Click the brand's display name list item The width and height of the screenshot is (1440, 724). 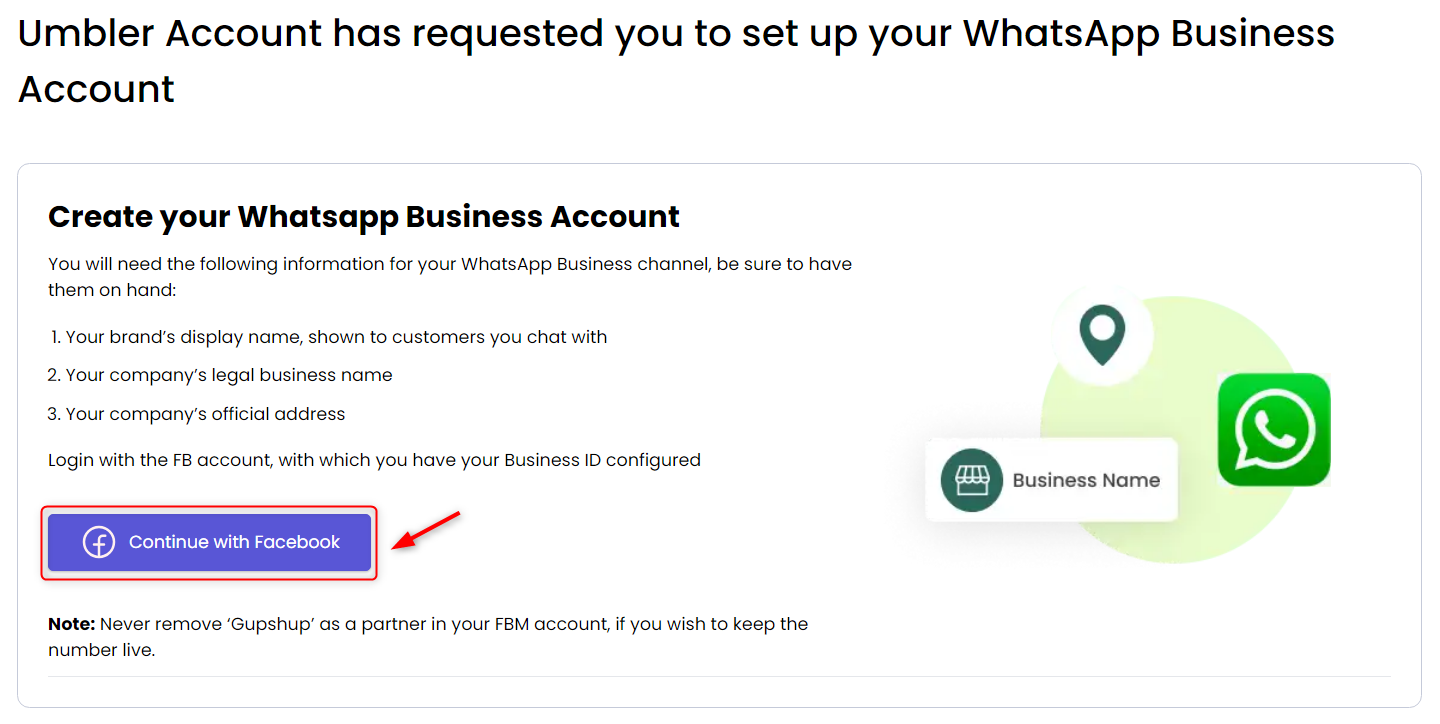coord(336,337)
